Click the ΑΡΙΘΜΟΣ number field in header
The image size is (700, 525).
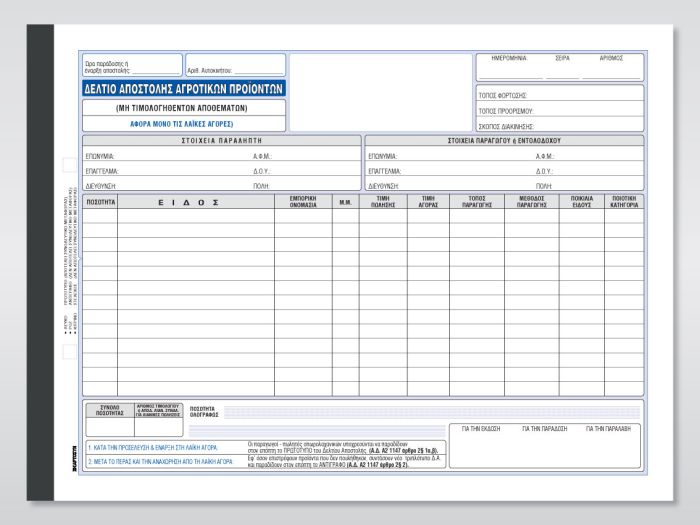tap(611, 67)
